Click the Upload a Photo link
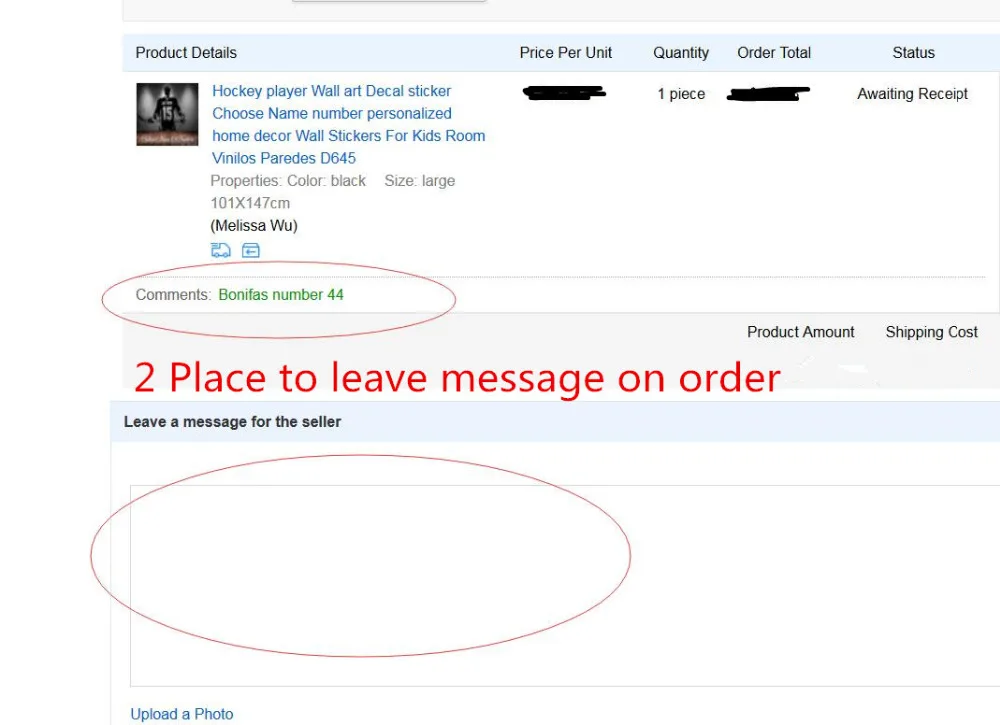Viewport: 1000px width, 725px height. tap(182, 714)
